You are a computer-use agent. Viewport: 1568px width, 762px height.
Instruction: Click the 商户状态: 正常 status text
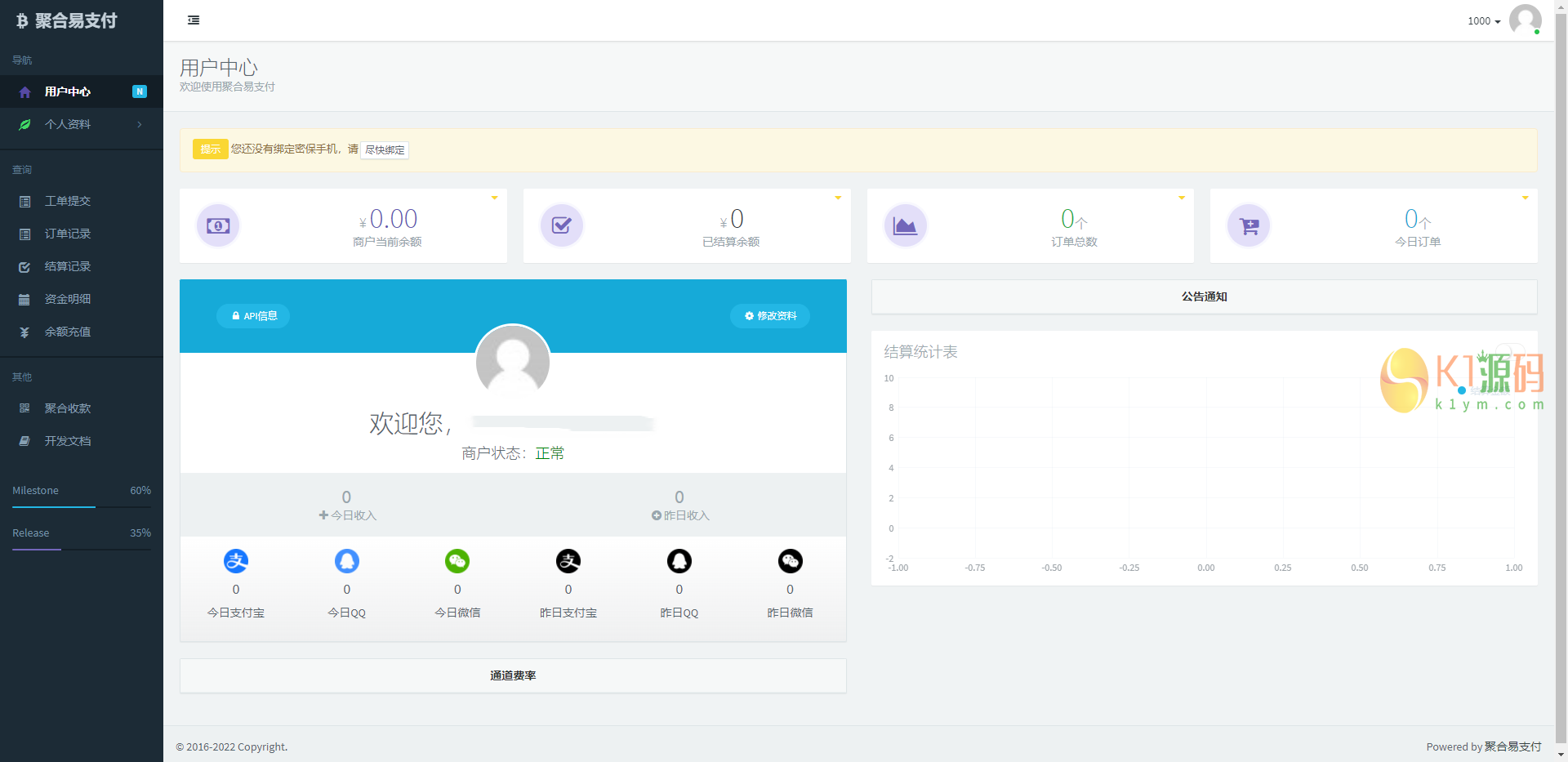[513, 453]
